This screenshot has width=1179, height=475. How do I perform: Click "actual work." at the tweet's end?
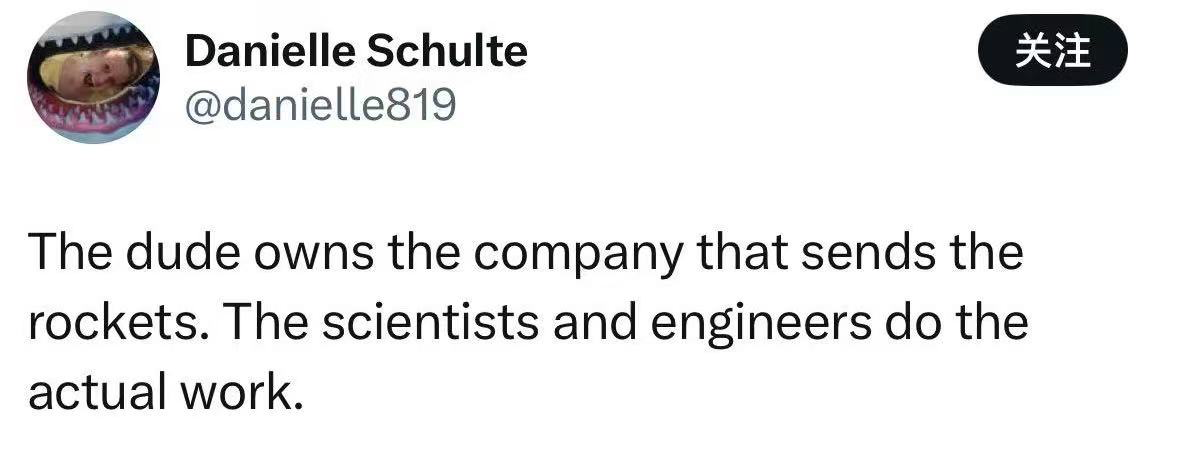tap(165, 394)
